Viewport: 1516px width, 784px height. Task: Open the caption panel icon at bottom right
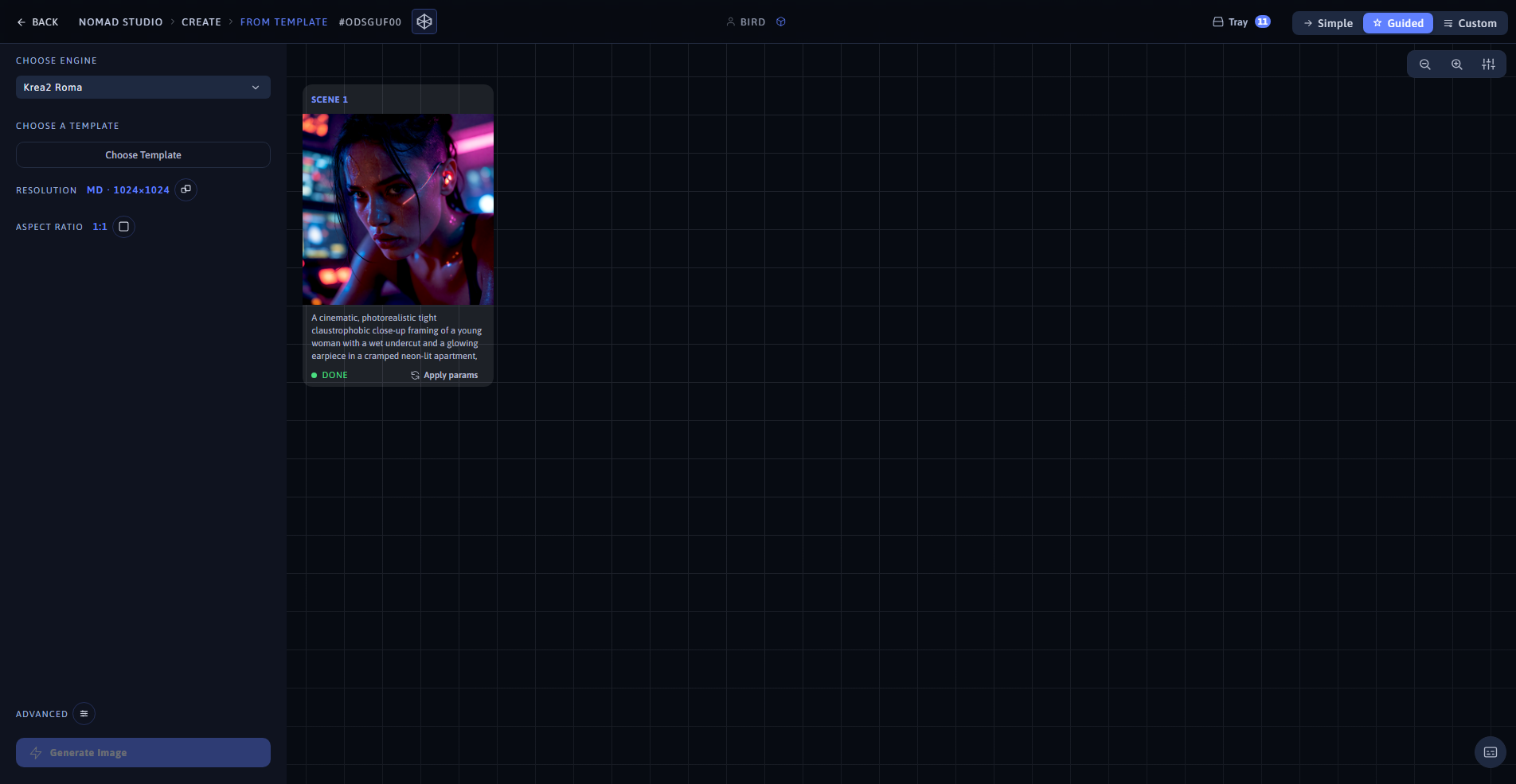pos(1491,752)
